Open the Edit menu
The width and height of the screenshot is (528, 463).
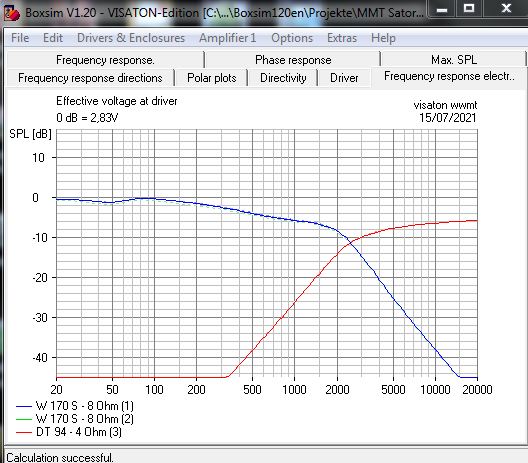click(53, 38)
